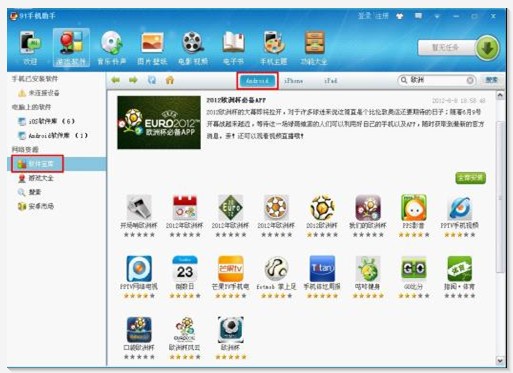Switch to the Android tab
This screenshot has width=513, height=373.
[257, 81]
